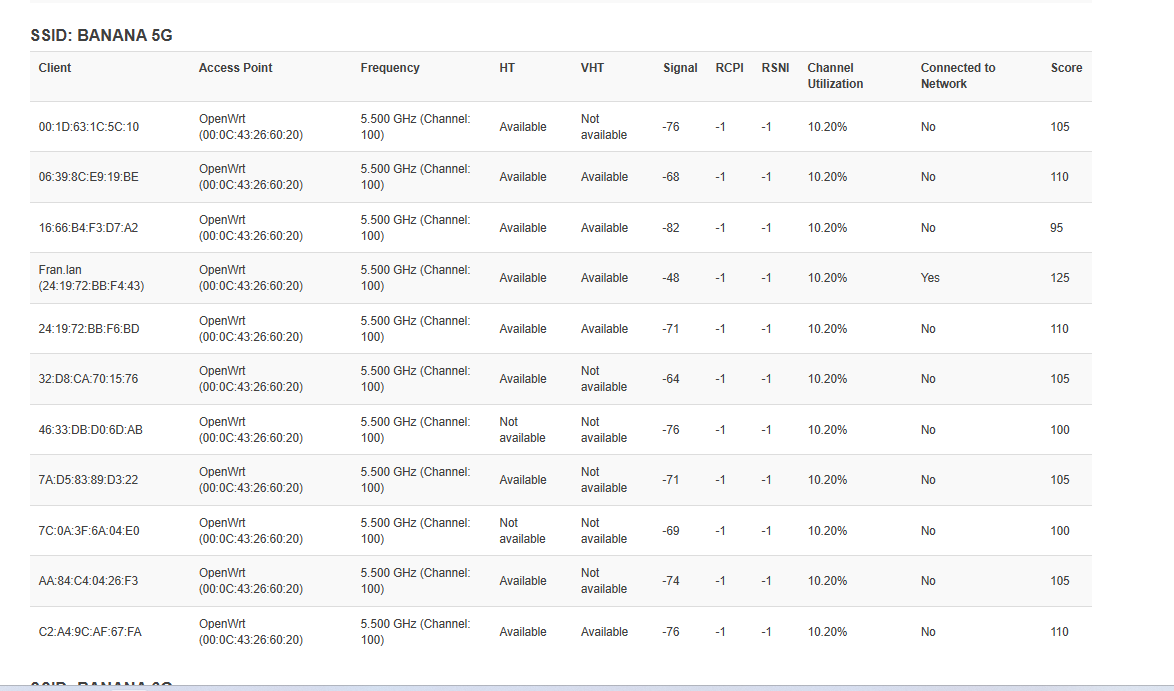Click the Access Point column header
1174x691 pixels.
point(235,68)
